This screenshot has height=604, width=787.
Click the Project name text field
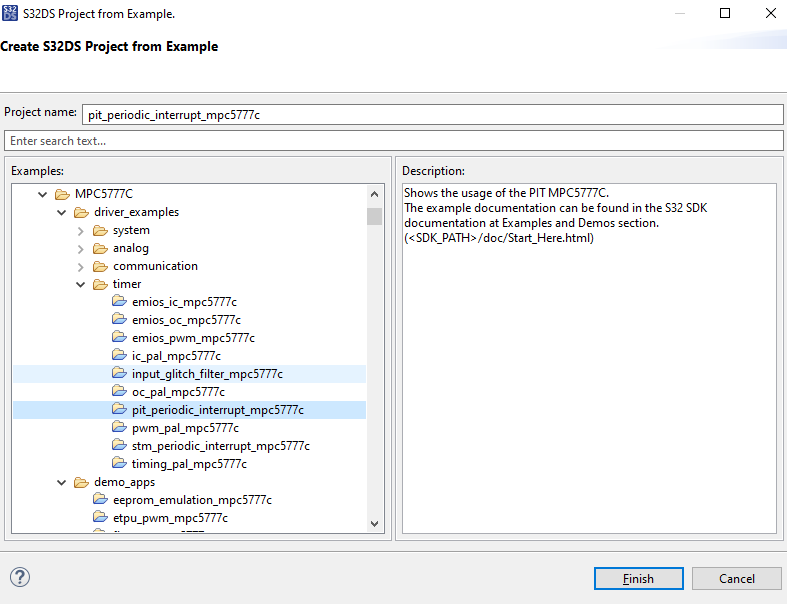click(x=432, y=115)
